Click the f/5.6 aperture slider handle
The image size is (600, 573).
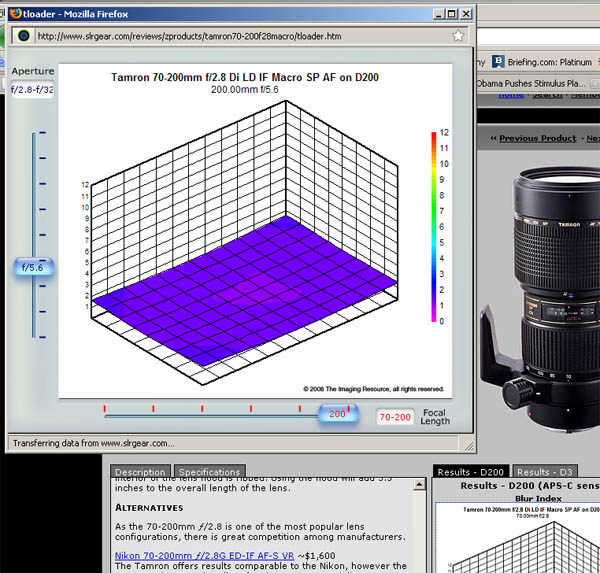(x=33, y=267)
